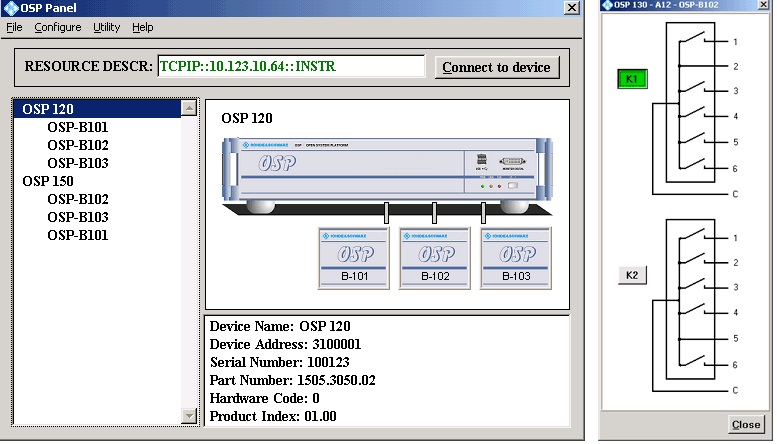Open the Utility menu
Image resolution: width=777 pixels, height=444 pixels.
(106, 27)
